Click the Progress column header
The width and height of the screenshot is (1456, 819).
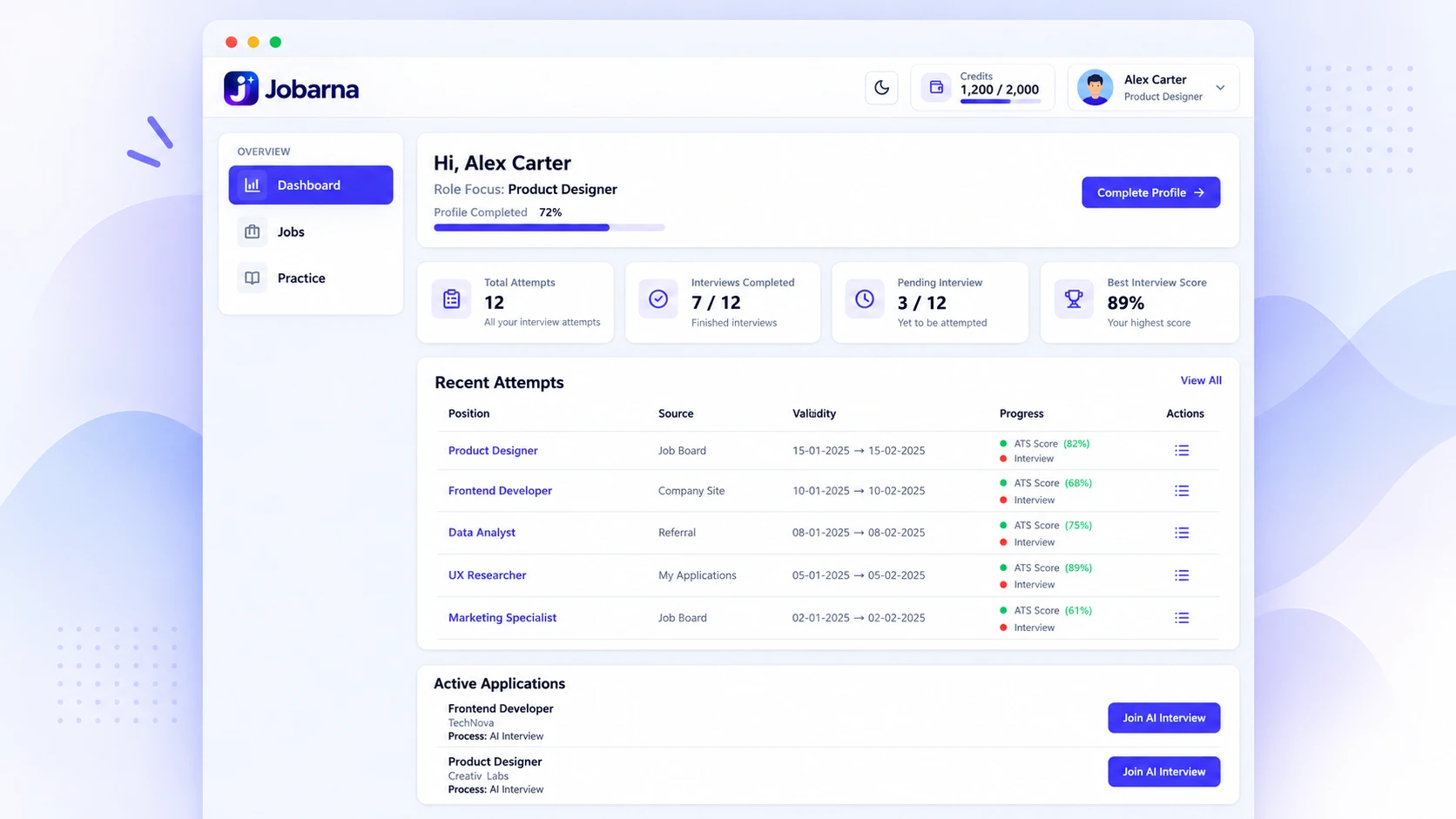coord(1021,413)
